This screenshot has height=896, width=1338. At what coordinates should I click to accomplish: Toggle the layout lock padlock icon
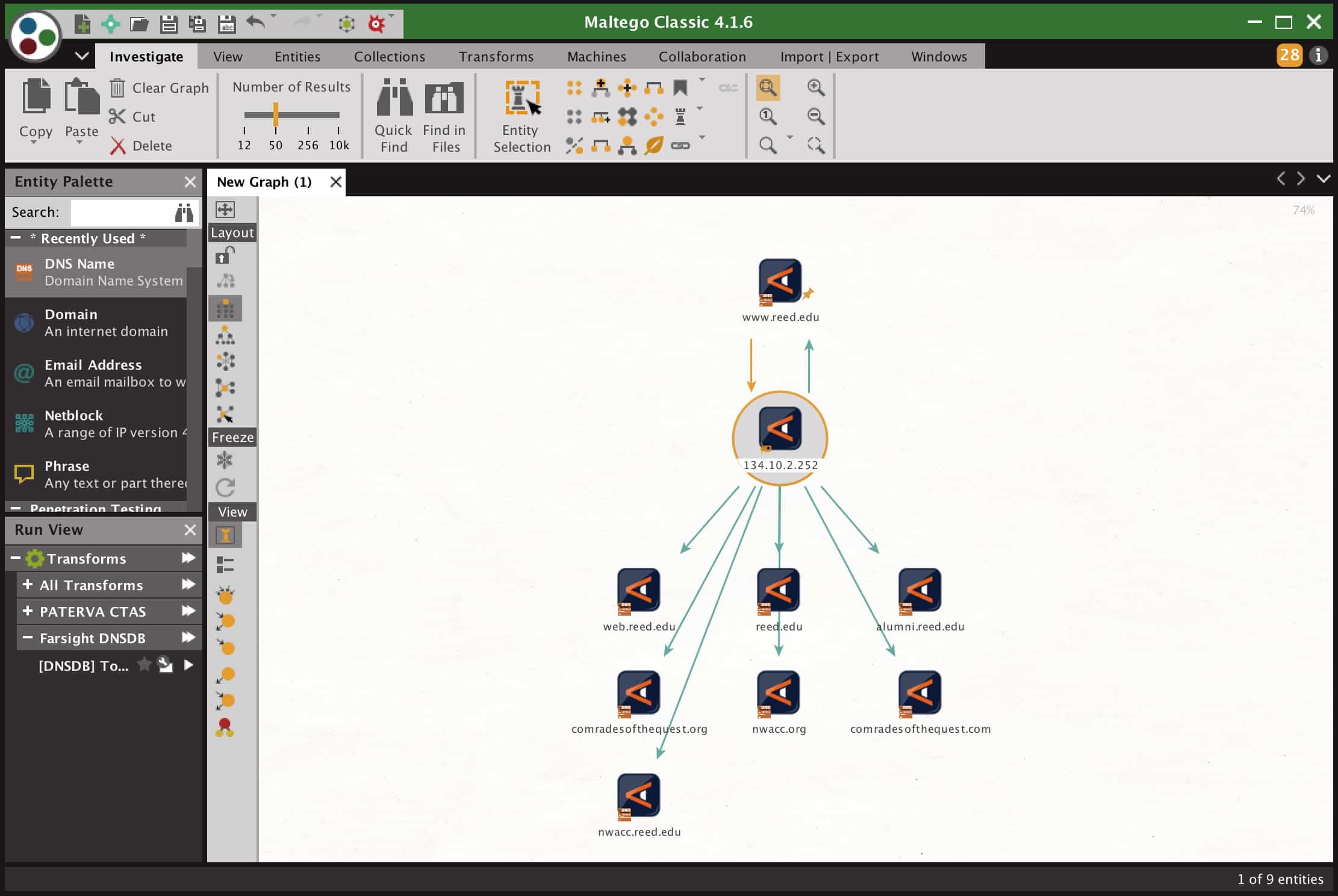(x=225, y=255)
